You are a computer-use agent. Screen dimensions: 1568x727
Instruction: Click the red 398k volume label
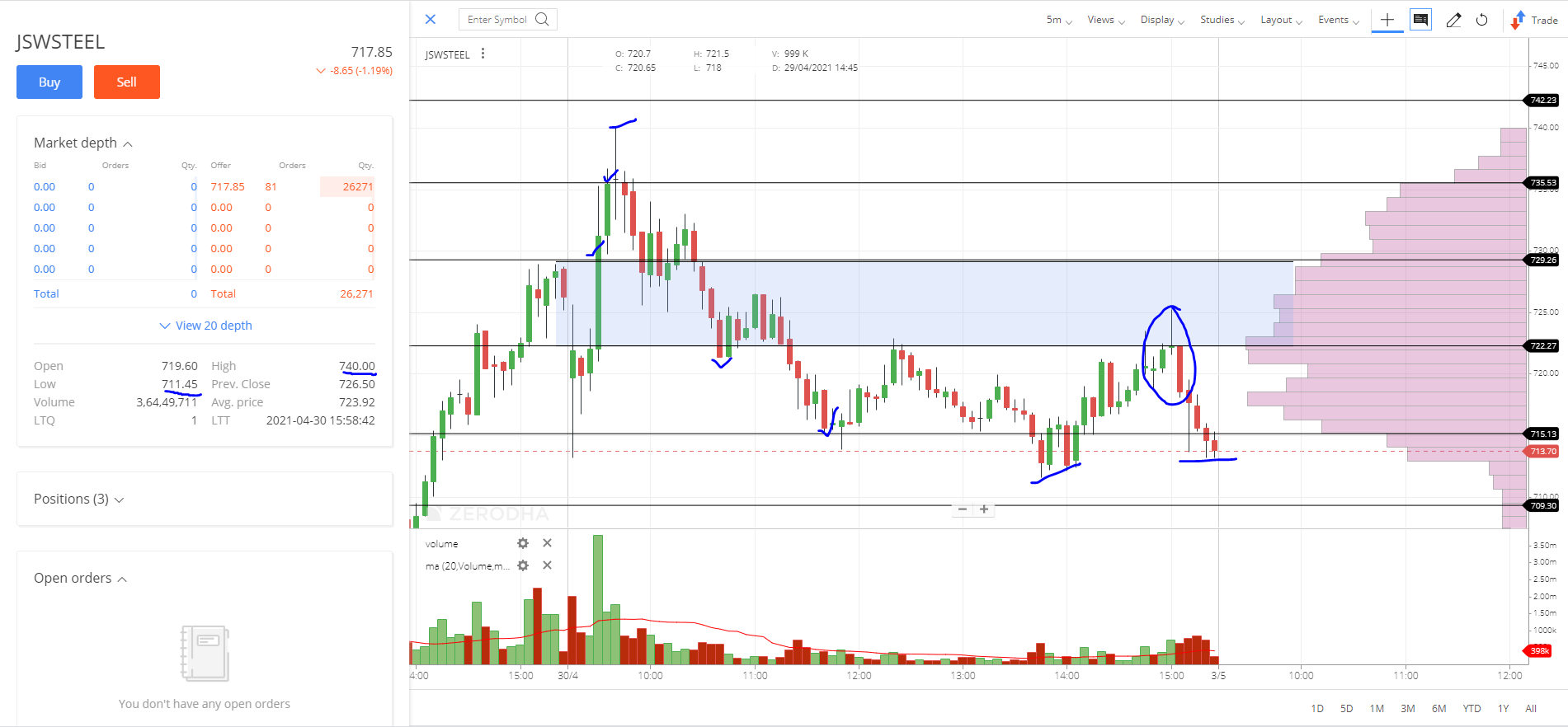pyautogui.click(x=1538, y=650)
